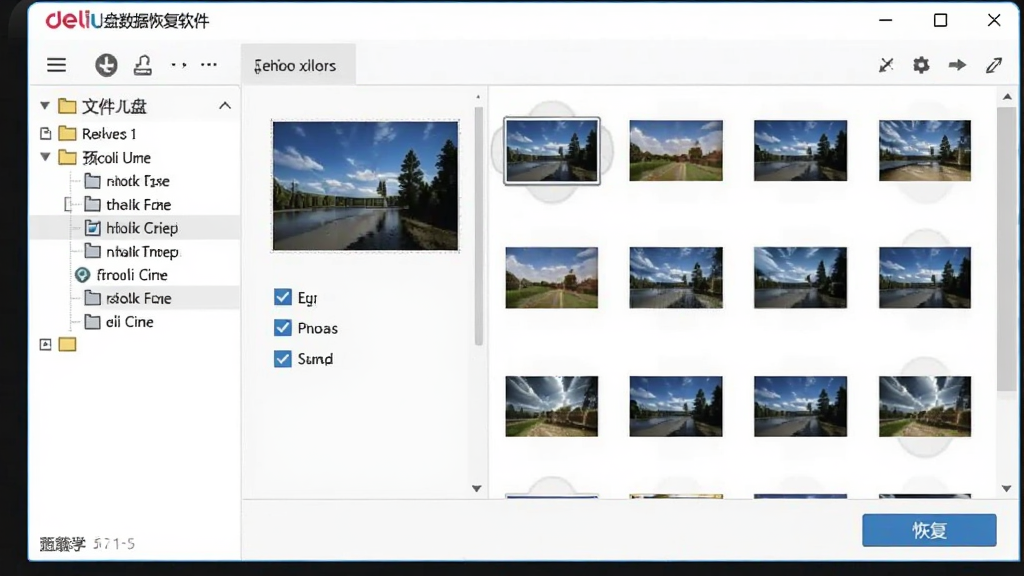Viewport: 1024px width, 576px height.
Task: Select the "nhalk Tnoep" folder
Action: (132, 251)
